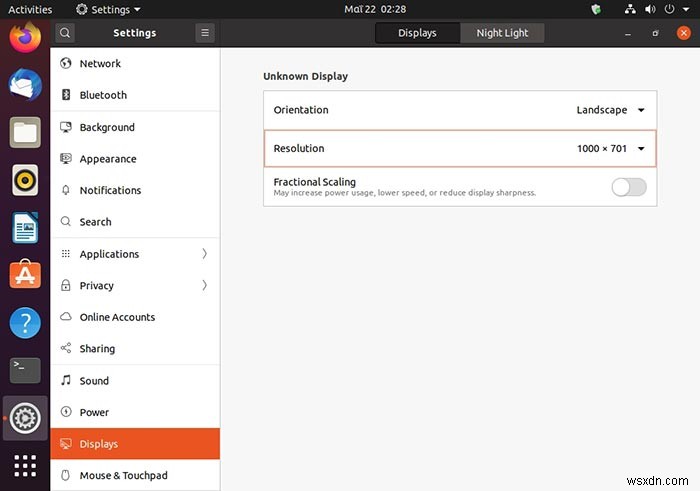The width and height of the screenshot is (700, 491).
Task: Go to Background settings
Action: tap(135, 127)
